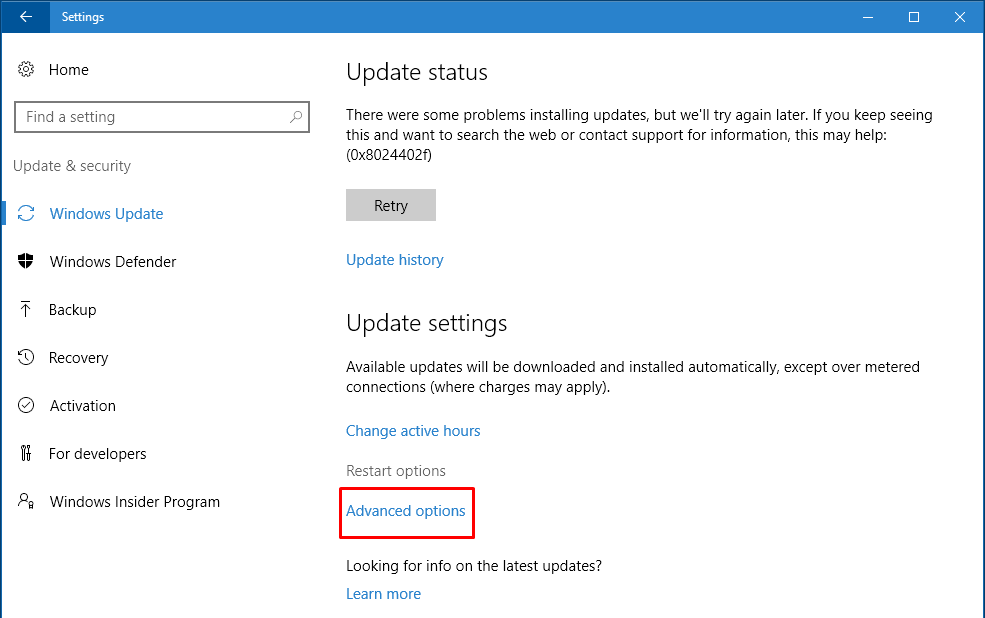This screenshot has width=985, height=618.
Task: Click the For developers tools icon
Action: 26,453
